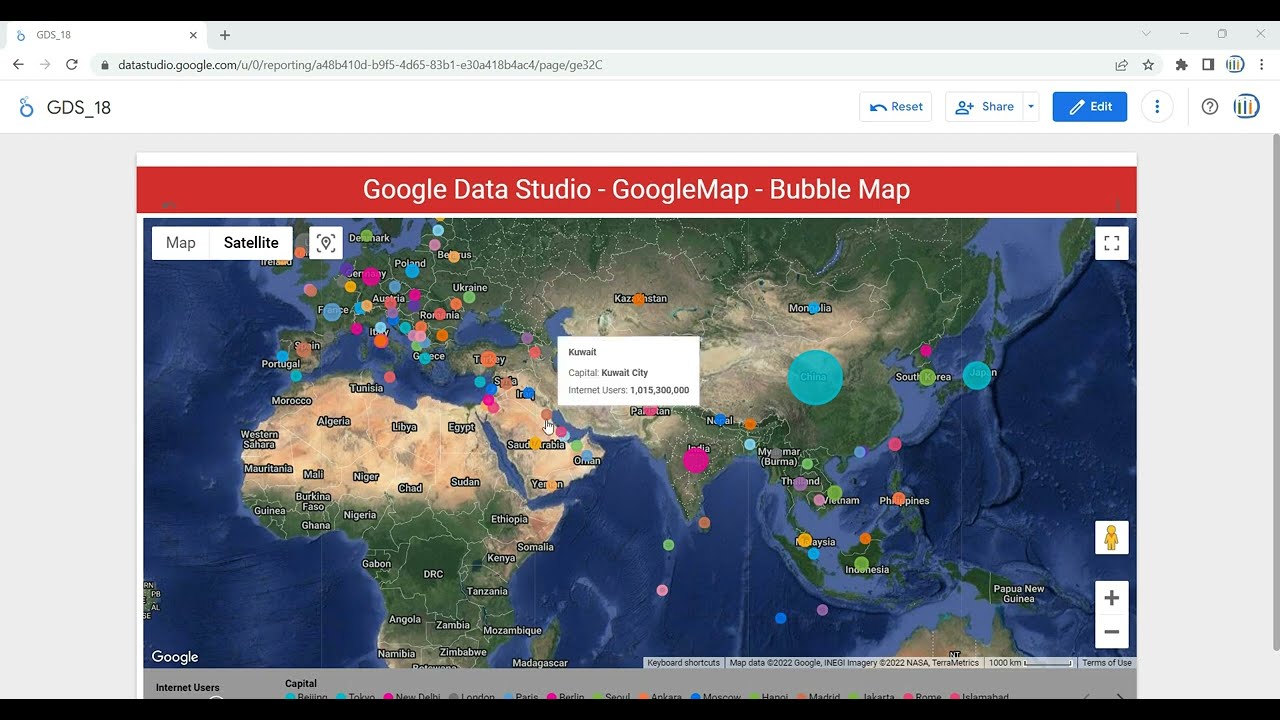
Task: Reload the current browser page
Action: pyautogui.click(x=72, y=64)
